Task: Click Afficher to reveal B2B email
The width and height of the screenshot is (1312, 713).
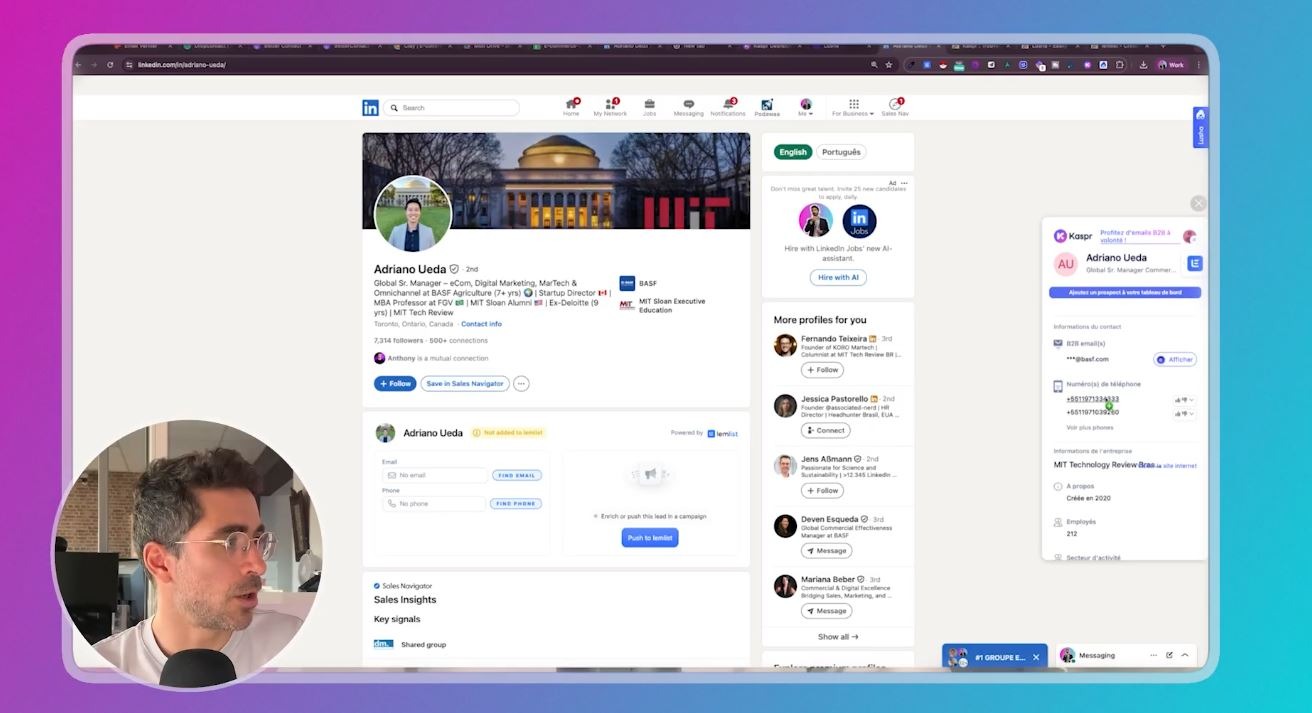Action: pos(1175,359)
